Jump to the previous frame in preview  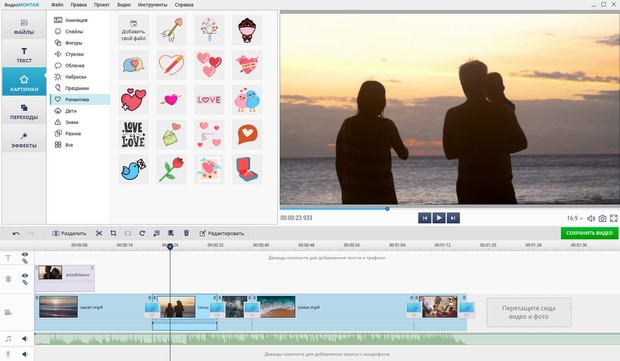[425, 218]
